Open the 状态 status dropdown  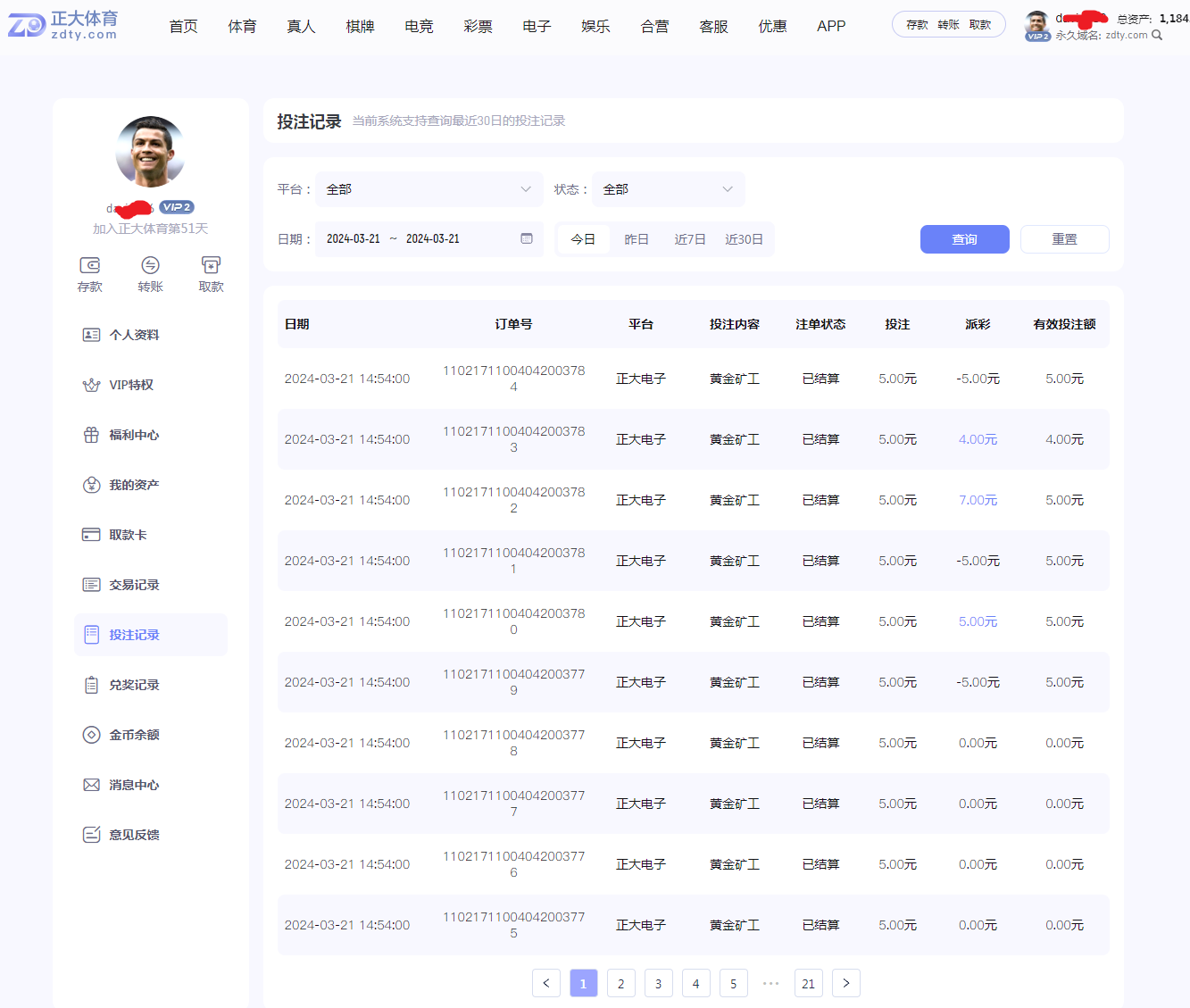669,189
